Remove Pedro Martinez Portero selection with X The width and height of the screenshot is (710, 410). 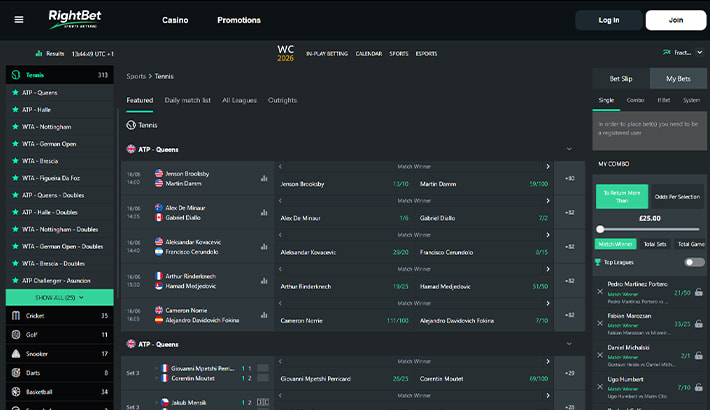click(x=600, y=292)
